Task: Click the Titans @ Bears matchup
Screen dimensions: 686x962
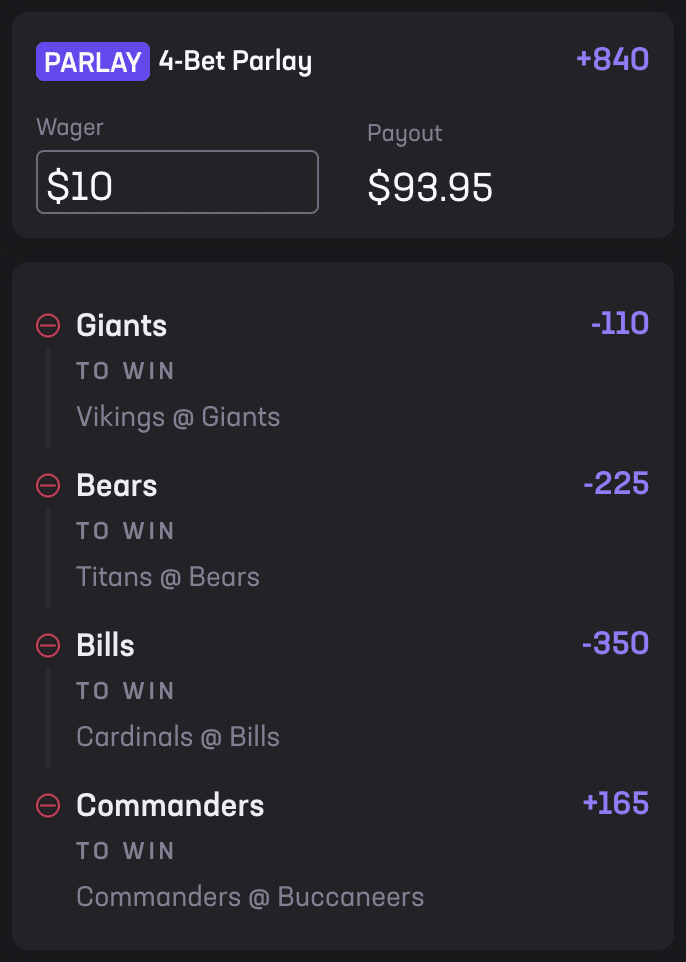Action: [167, 577]
